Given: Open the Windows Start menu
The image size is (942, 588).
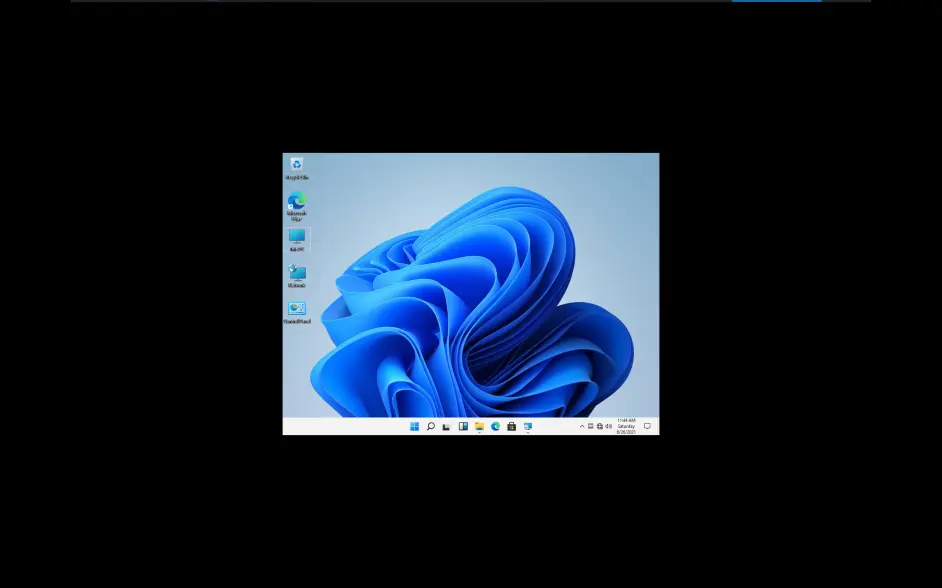Looking at the screenshot, I should [x=415, y=426].
